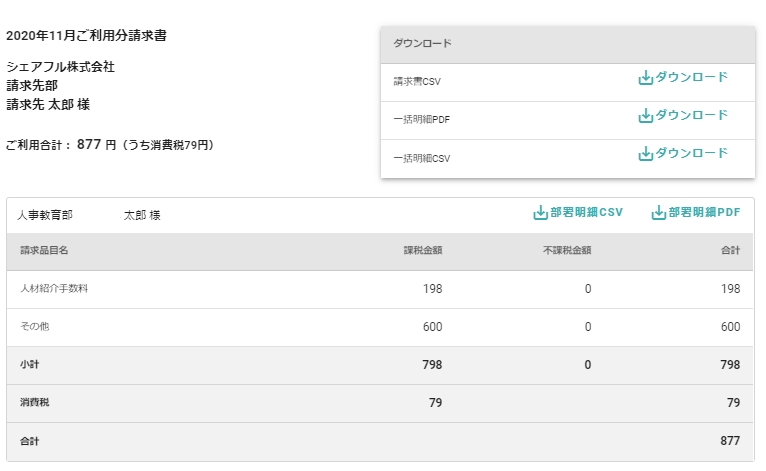The image size is (766, 471).
Task: Click the 不課税金額 column header
Action: (565, 250)
